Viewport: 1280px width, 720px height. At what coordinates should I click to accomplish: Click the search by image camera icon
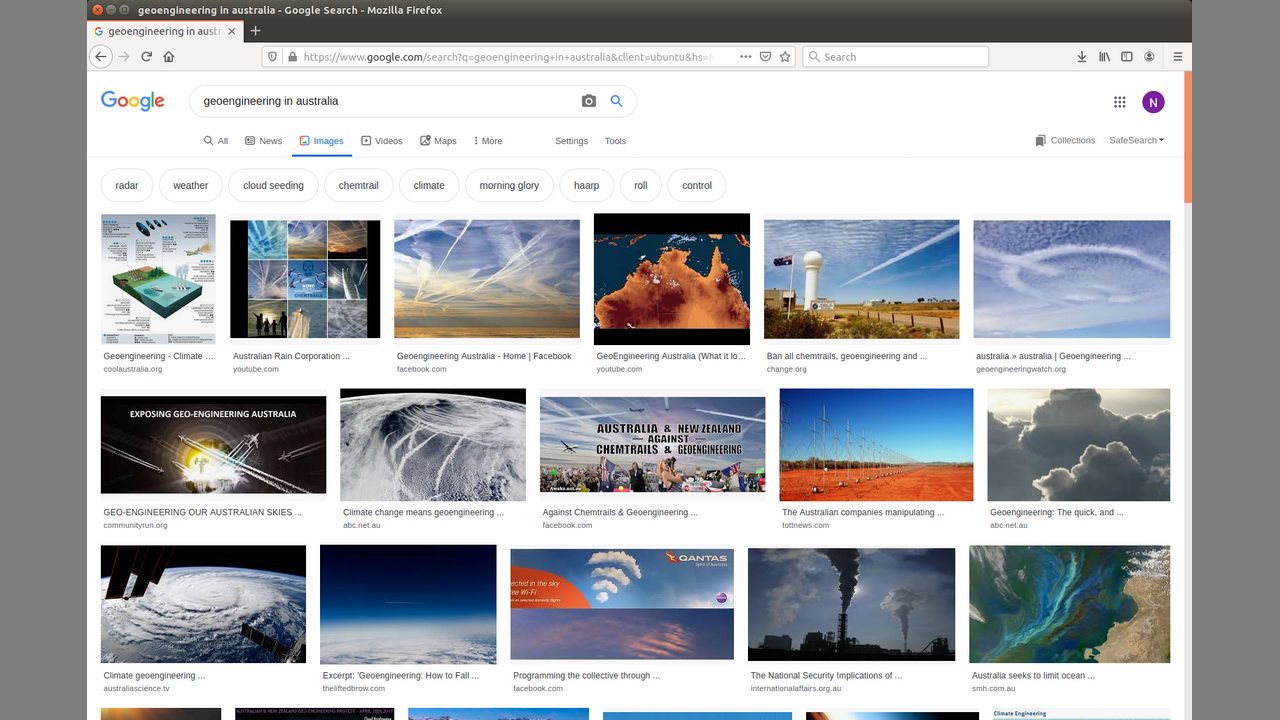coord(589,101)
